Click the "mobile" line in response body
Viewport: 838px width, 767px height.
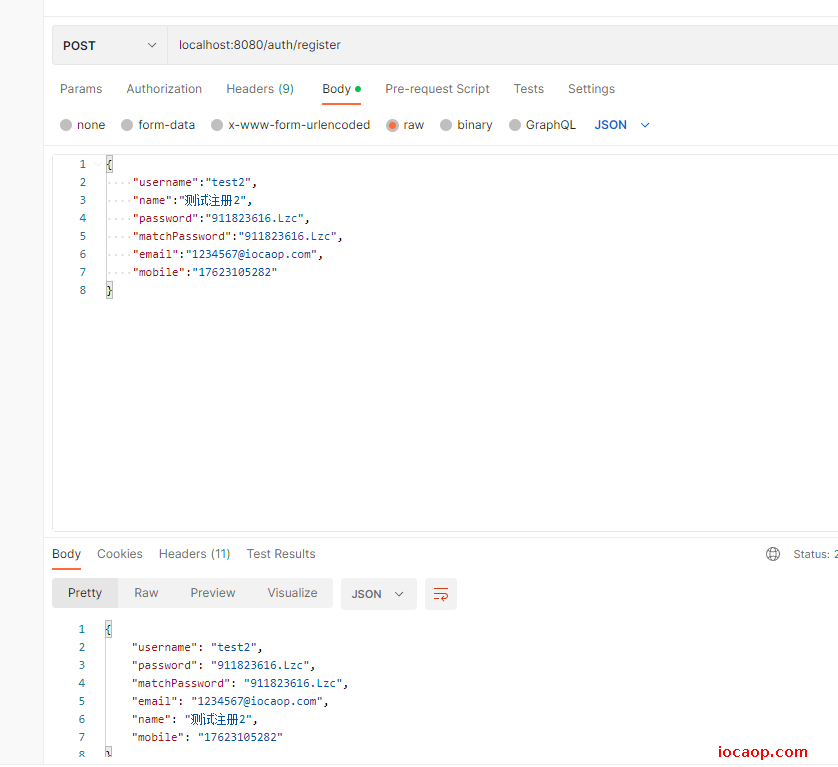(207, 738)
